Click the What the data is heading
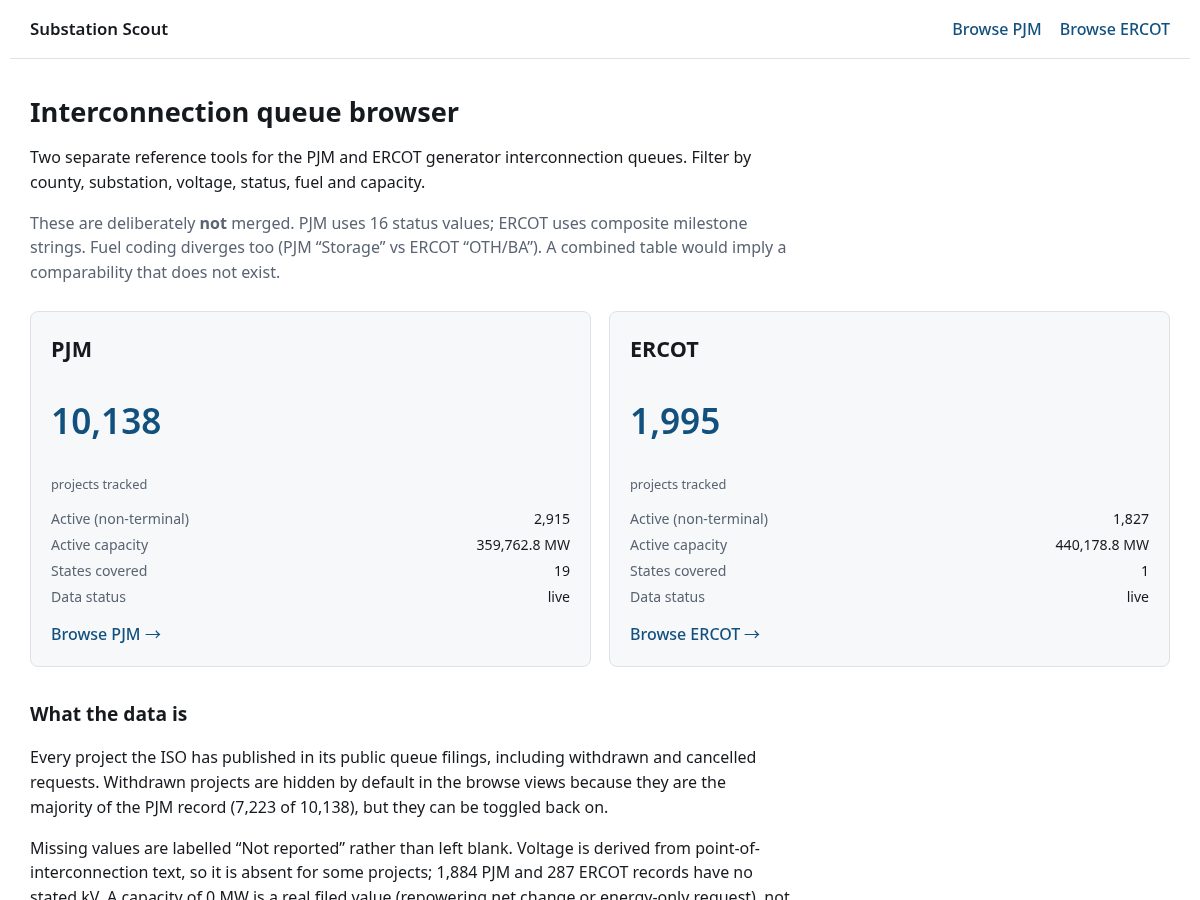The height and width of the screenshot is (900, 1200). tap(108, 714)
